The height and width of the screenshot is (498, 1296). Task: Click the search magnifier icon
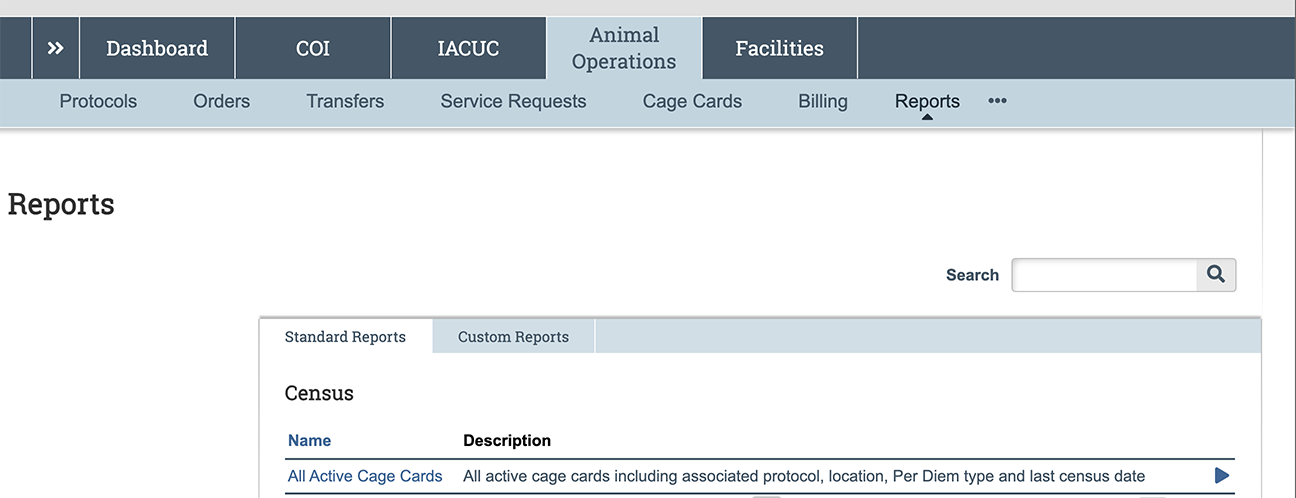point(1216,275)
